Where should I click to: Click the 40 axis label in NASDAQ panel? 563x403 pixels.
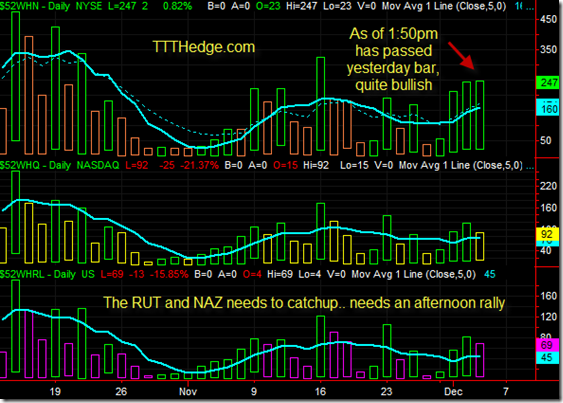546,250
